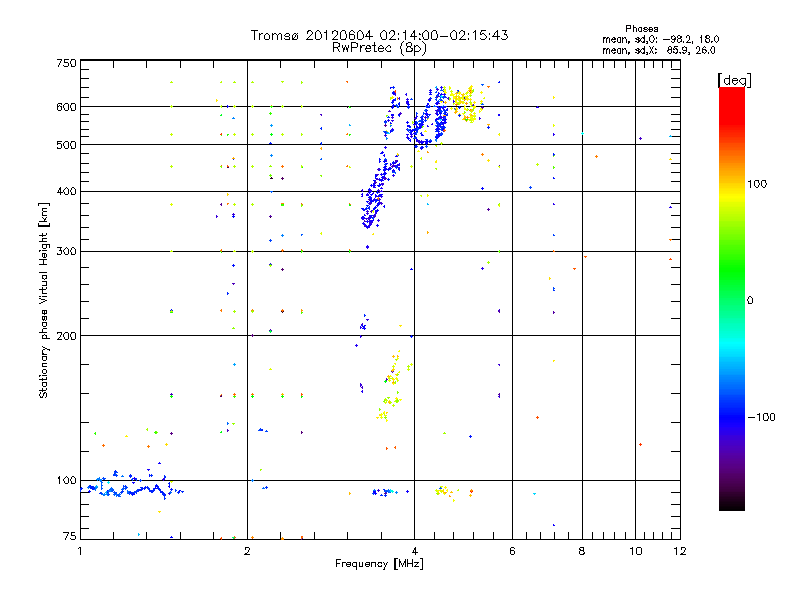Click the phase colorbar gradient

pos(732,298)
